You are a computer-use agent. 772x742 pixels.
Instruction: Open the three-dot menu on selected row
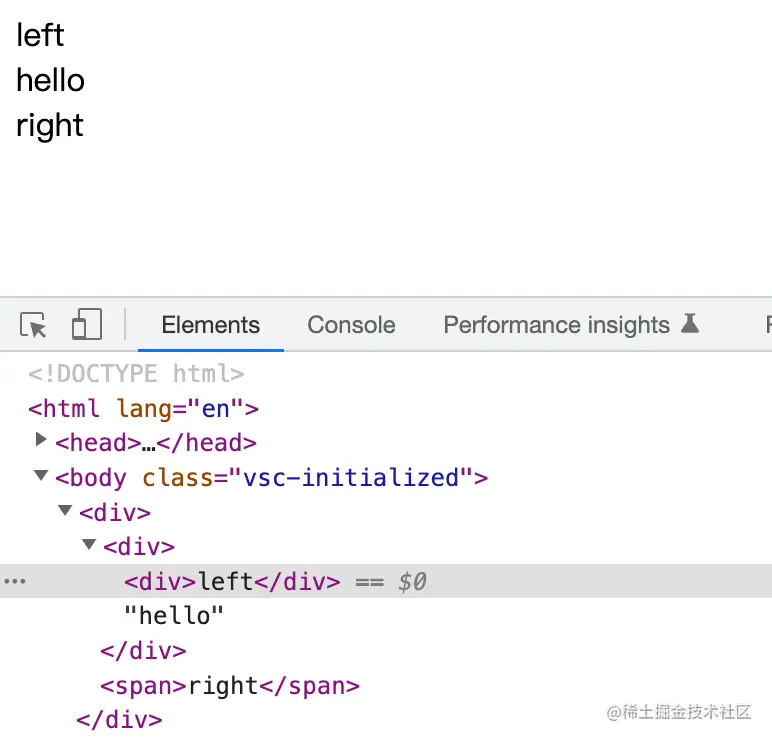[15, 581]
